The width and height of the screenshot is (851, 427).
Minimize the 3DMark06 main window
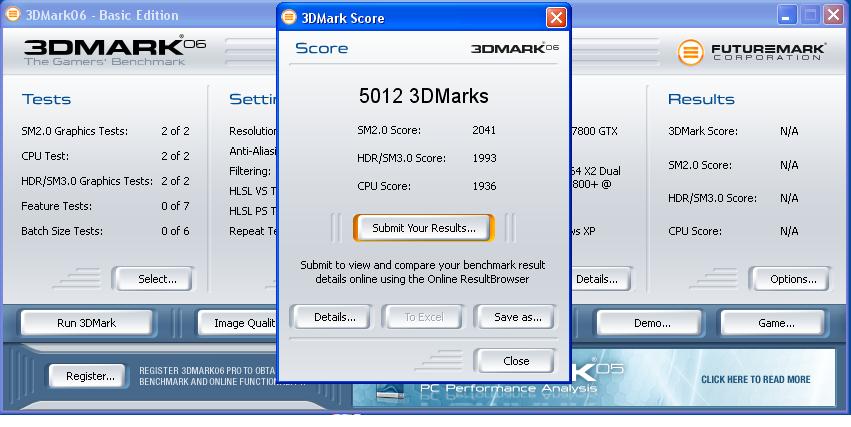click(x=786, y=15)
